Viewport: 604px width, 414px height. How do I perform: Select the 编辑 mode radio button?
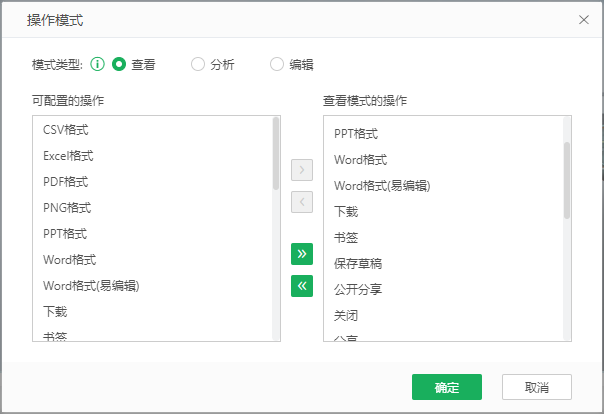click(277, 64)
